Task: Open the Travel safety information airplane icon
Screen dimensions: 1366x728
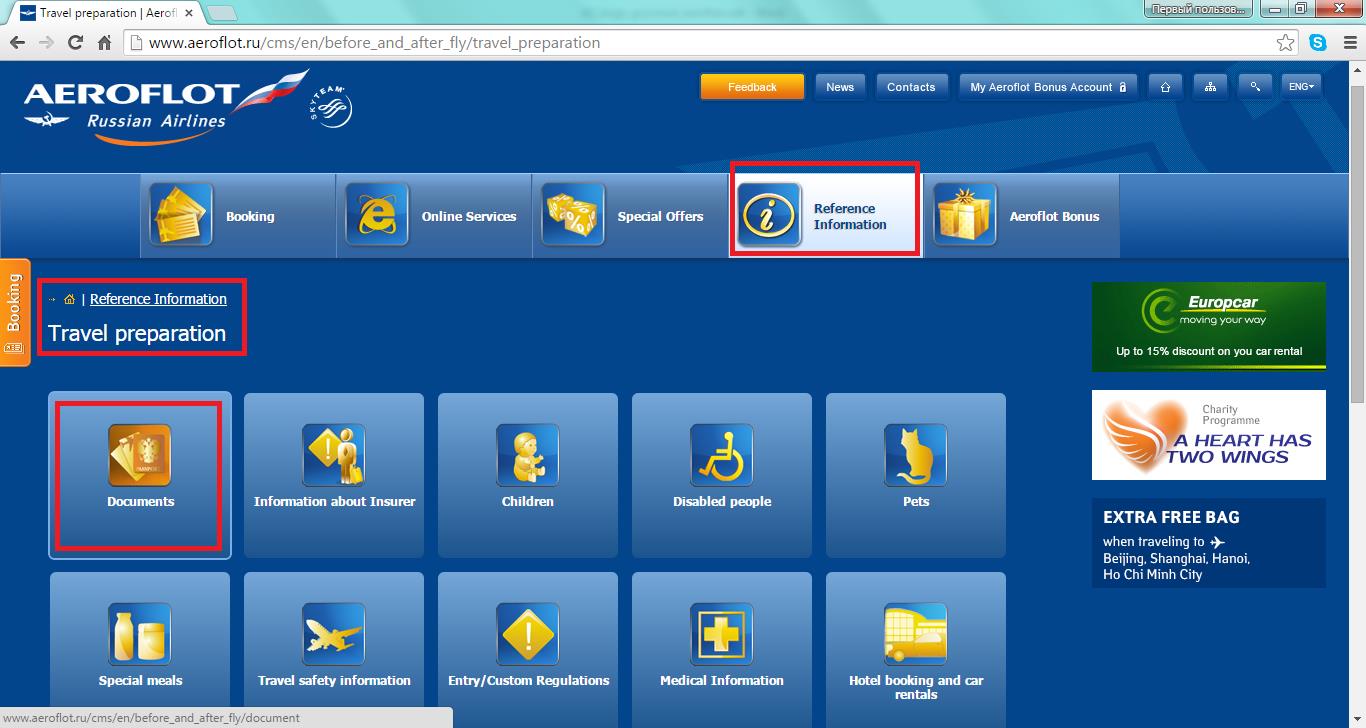Action: (x=334, y=634)
